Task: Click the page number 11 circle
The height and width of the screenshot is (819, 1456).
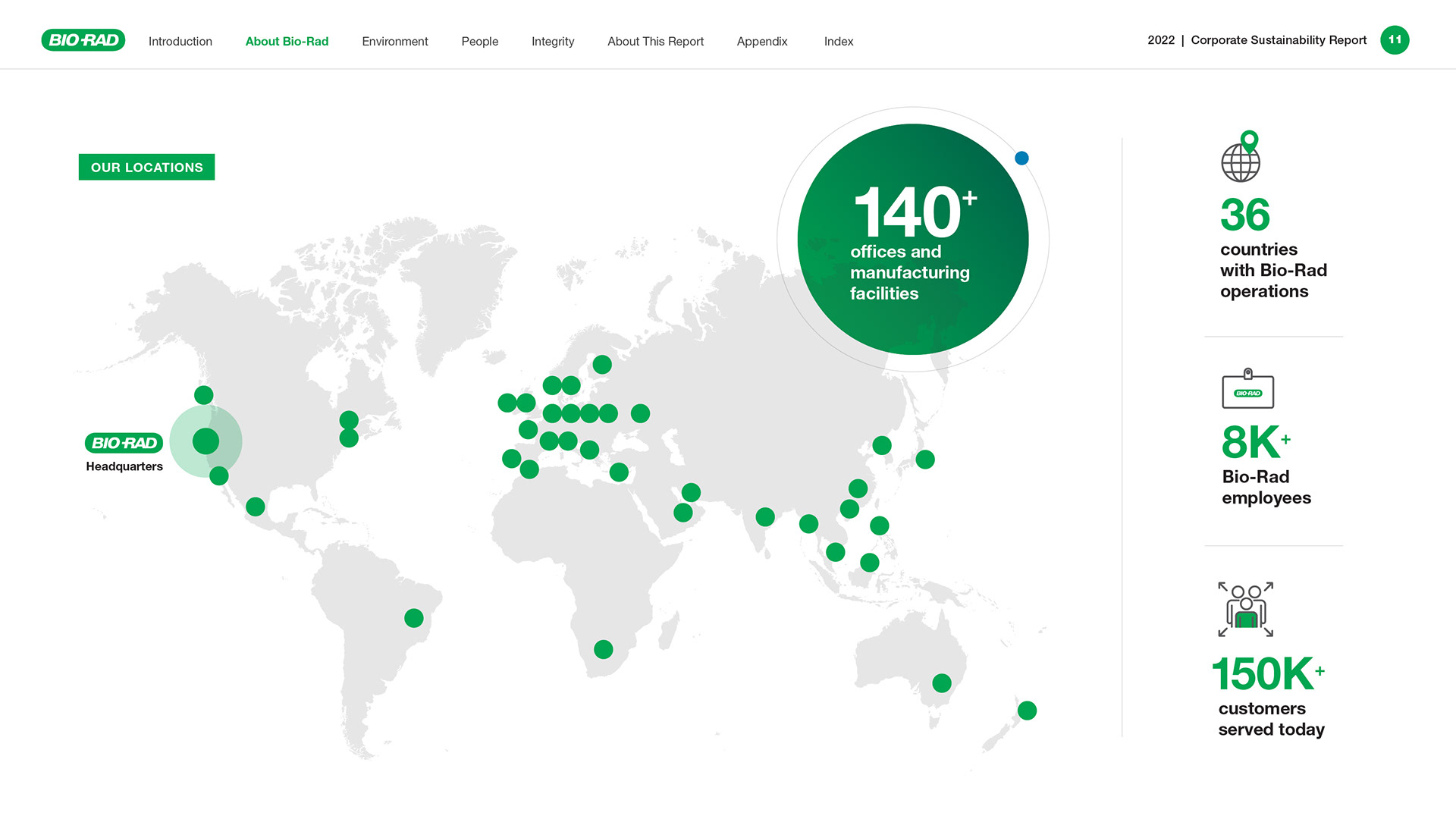Action: click(x=1394, y=40)
